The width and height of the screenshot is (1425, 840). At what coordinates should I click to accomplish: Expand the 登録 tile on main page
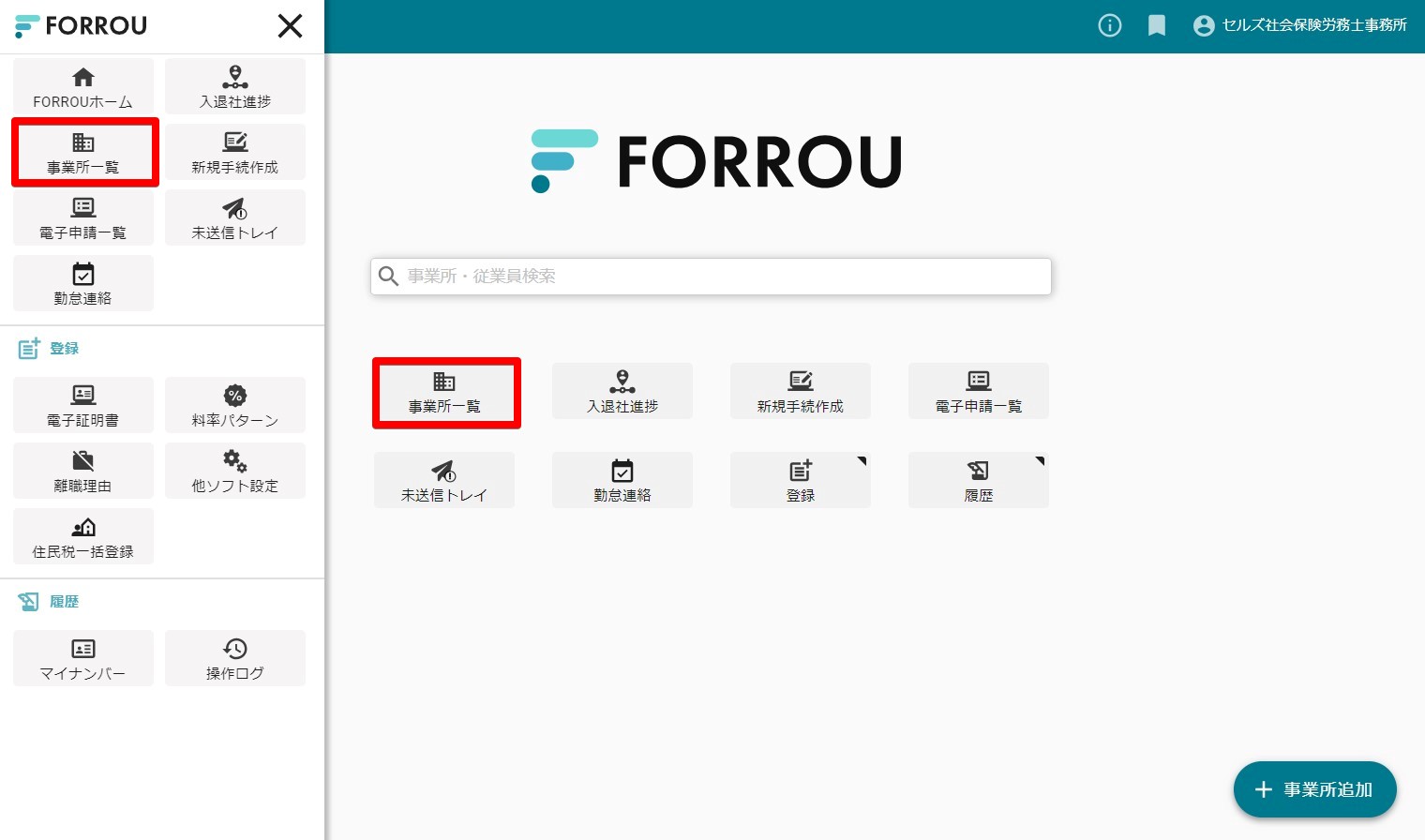(801, 480)
